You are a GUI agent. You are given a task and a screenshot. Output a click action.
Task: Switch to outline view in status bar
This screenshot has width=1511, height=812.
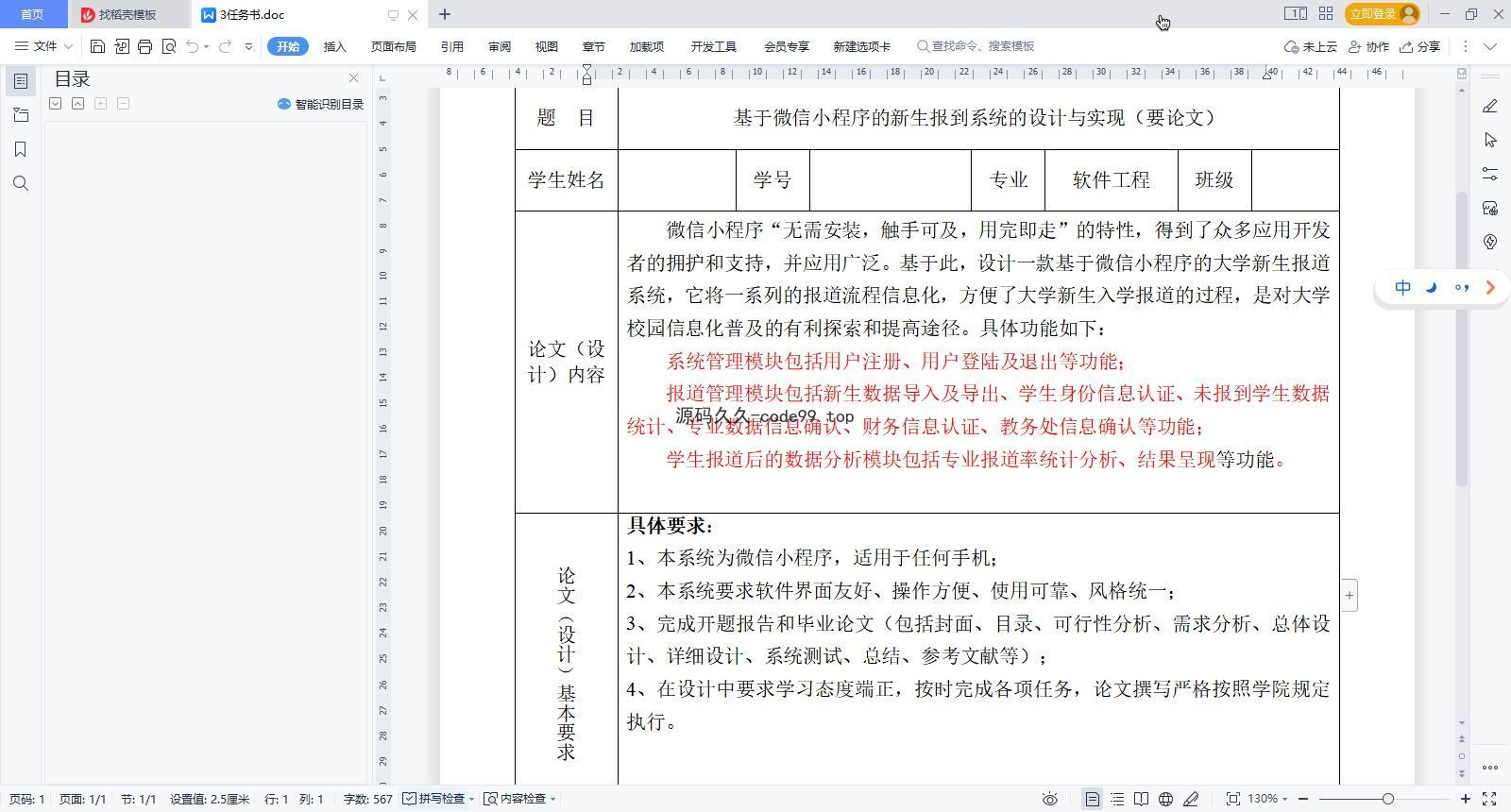click(1117, 799)
